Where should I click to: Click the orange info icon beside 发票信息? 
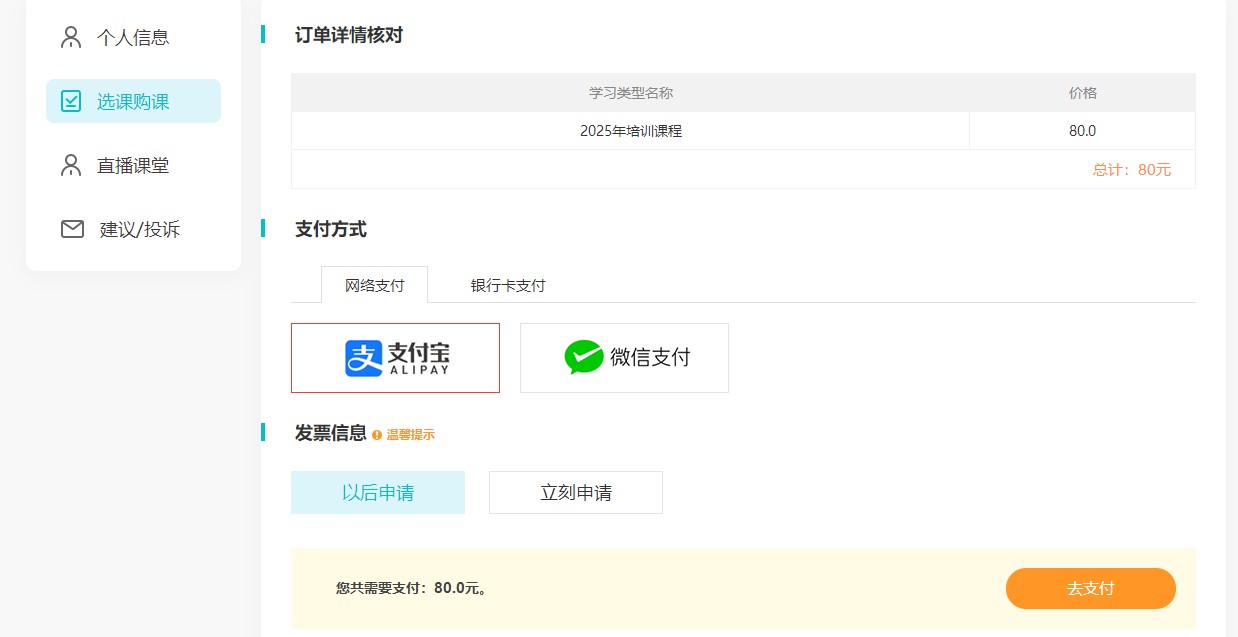(x=376, y=435)
